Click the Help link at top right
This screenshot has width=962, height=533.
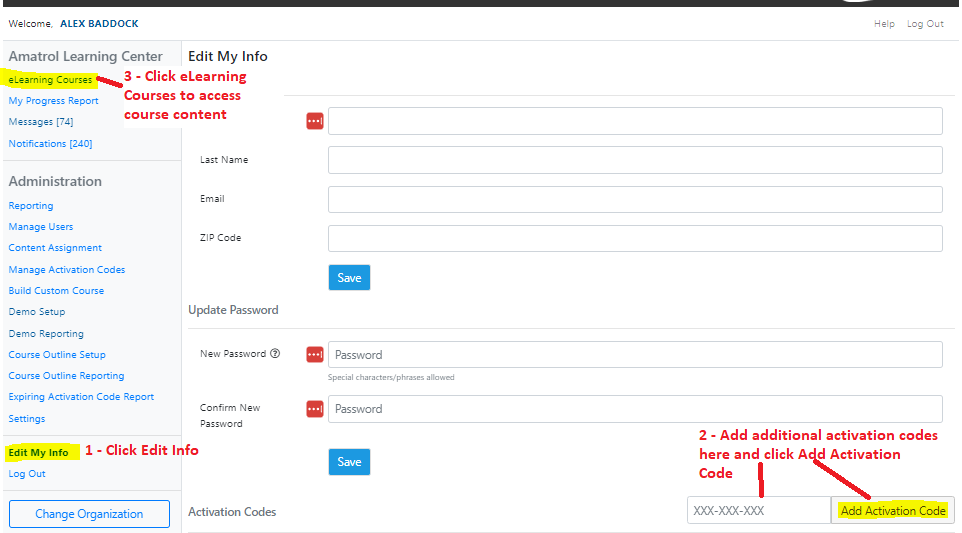click(884, 24)
